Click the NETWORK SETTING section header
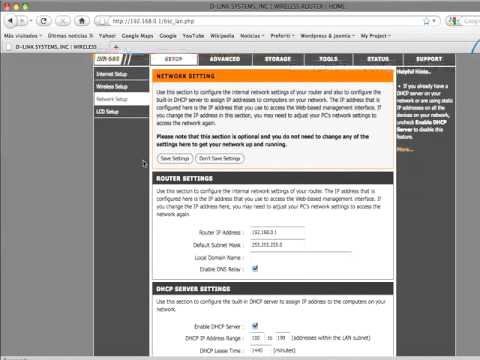 tap(273, 76)
